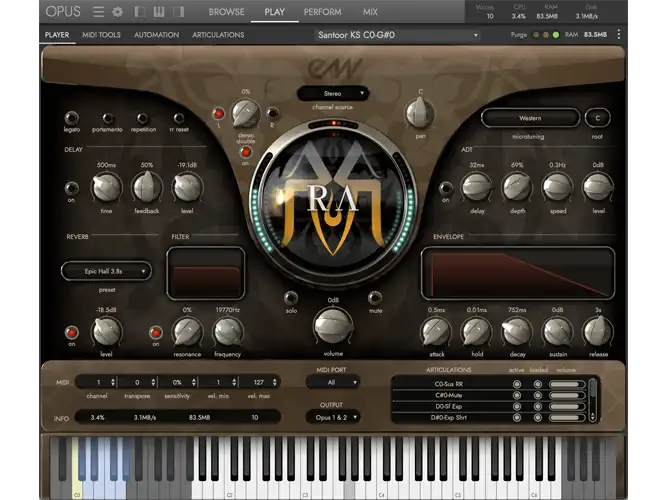667x500 pixels.
Task: Click the filter frequency knob
Action: (228, 332)
